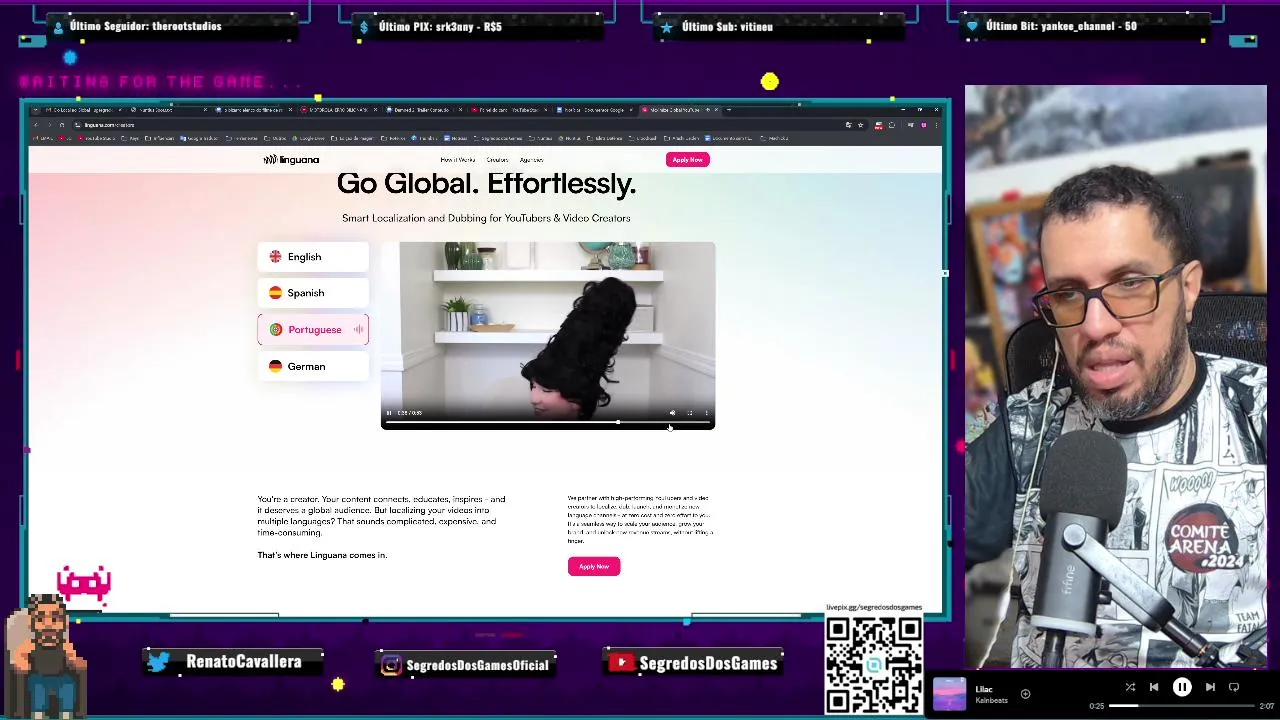
Task: Open Agencies nav item
Action: (531, 160)
